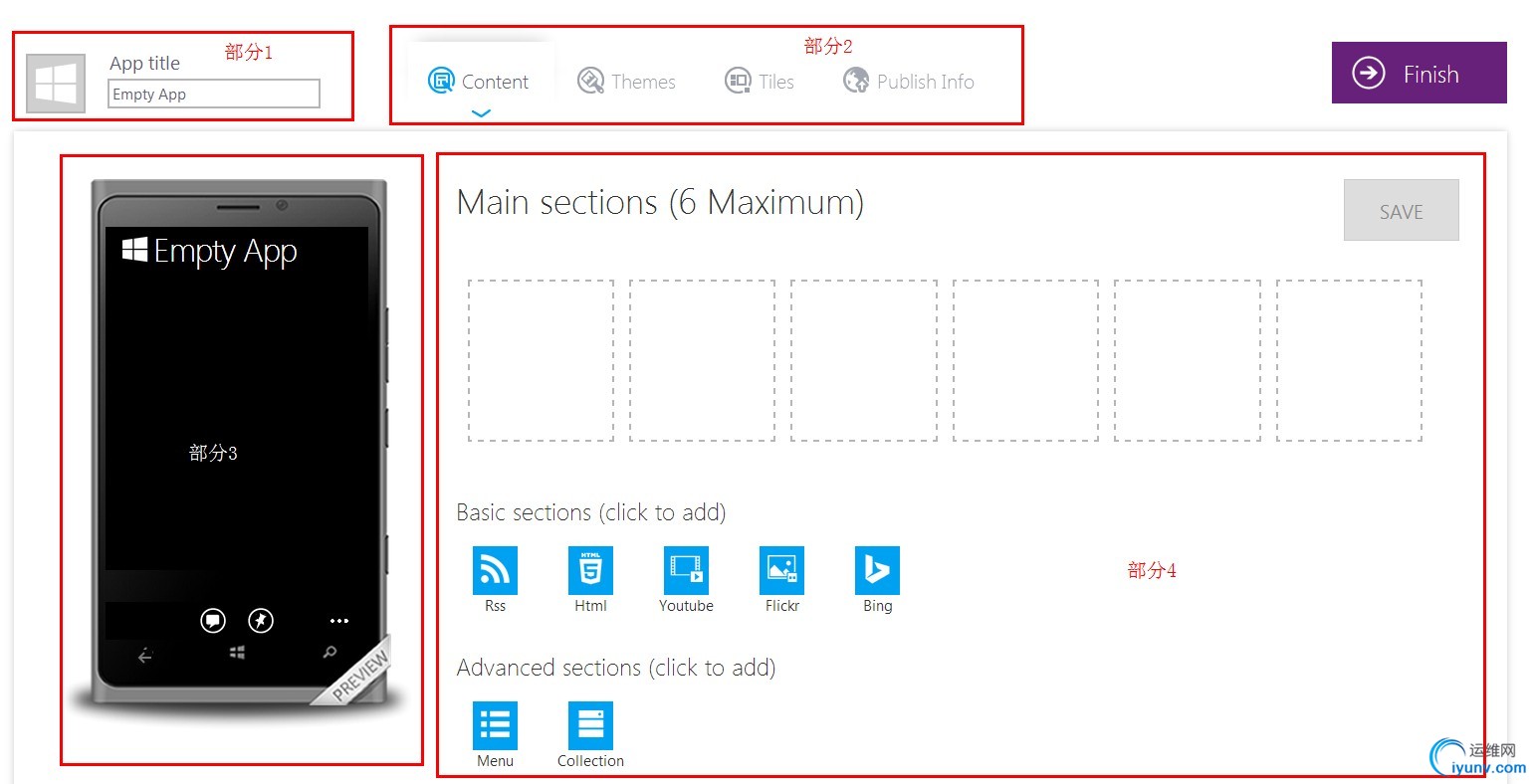Open the Publish Info tab
This screenshot has height=784, width=1532.
[x=909, y=82]
